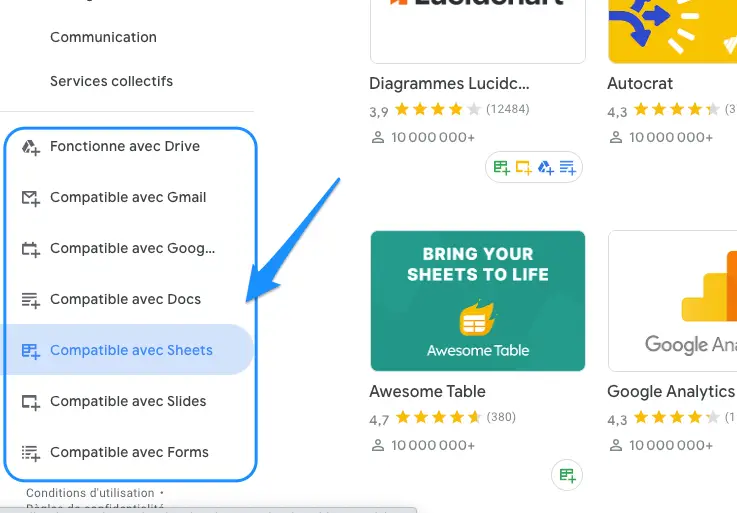Open the Google Analytics thumbnail
The image size is (737, 513).
click(673, 301)
